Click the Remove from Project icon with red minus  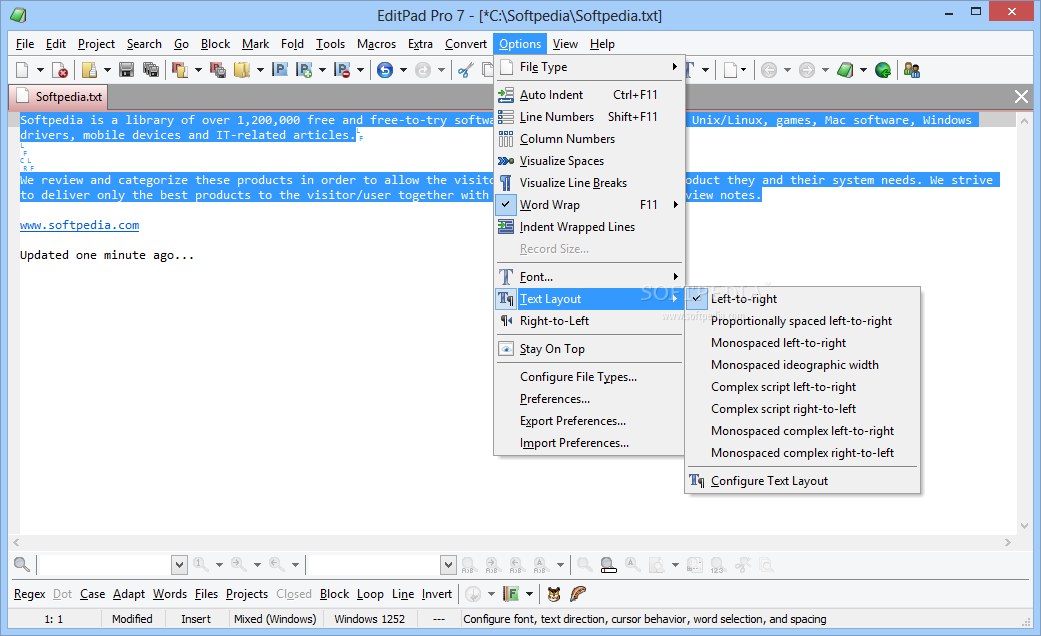[342, 70]
